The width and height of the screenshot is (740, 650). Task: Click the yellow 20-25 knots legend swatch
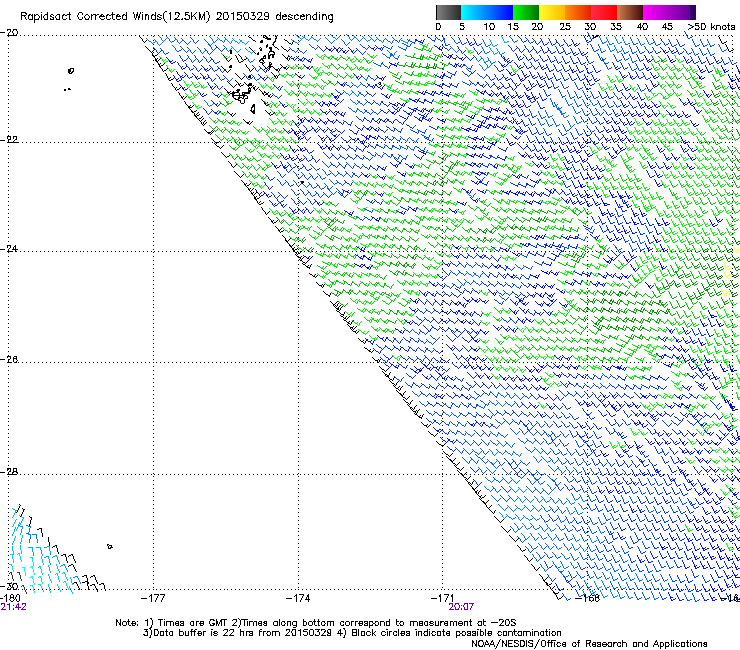[x=552, y=12]
